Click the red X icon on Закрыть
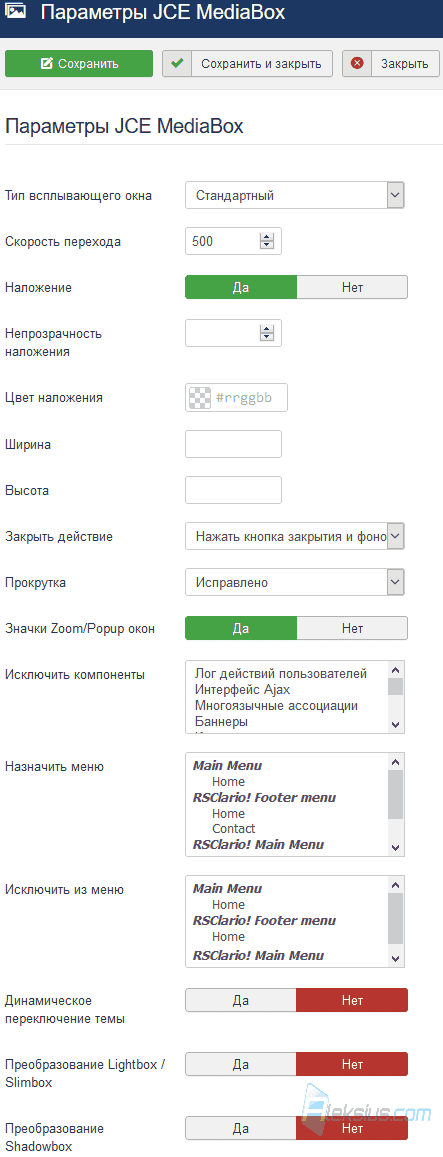Screen dimensions: 443x1157 (357, 63)
